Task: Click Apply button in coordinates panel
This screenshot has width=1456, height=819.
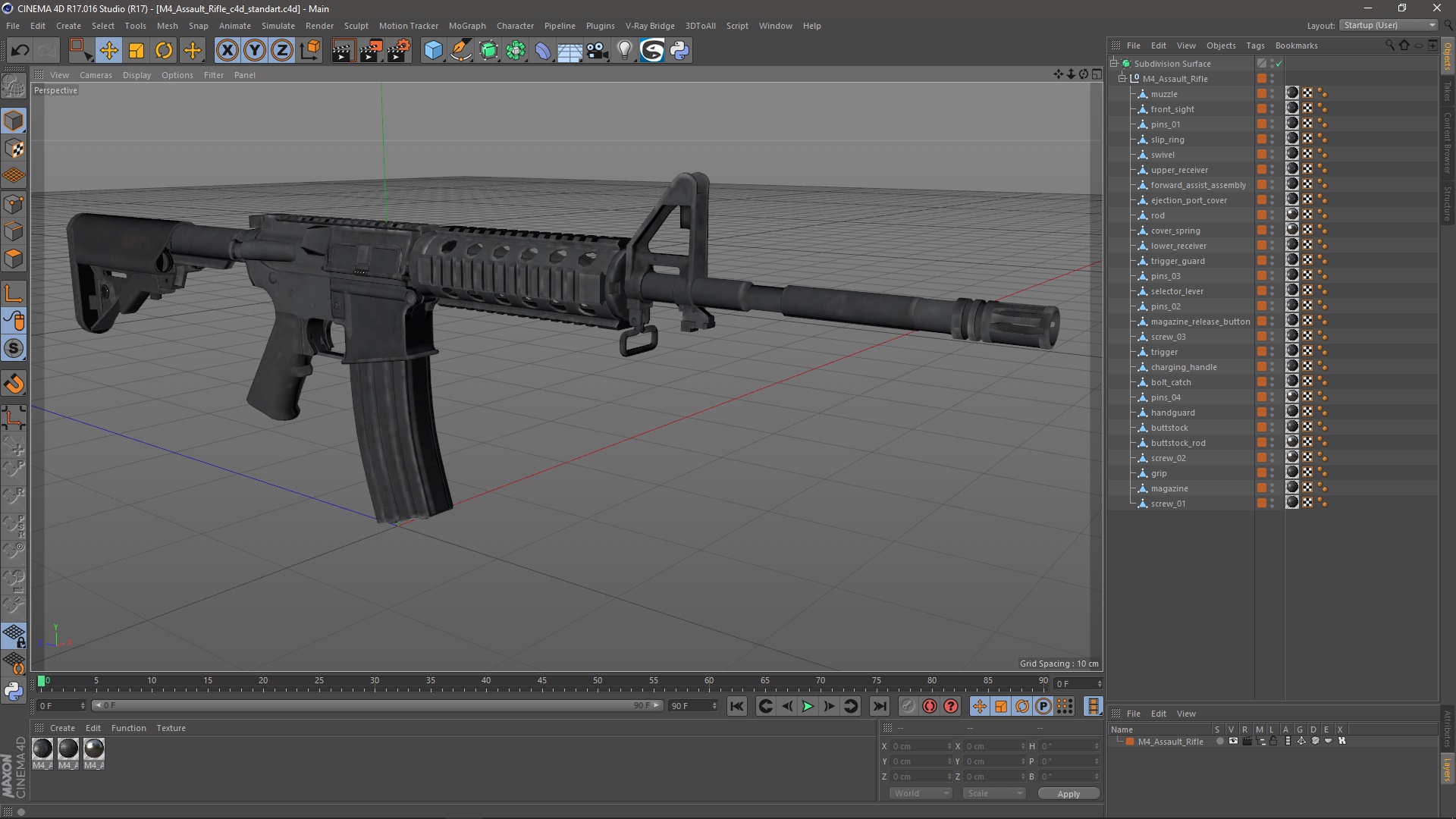Action: coord(1068,794)
